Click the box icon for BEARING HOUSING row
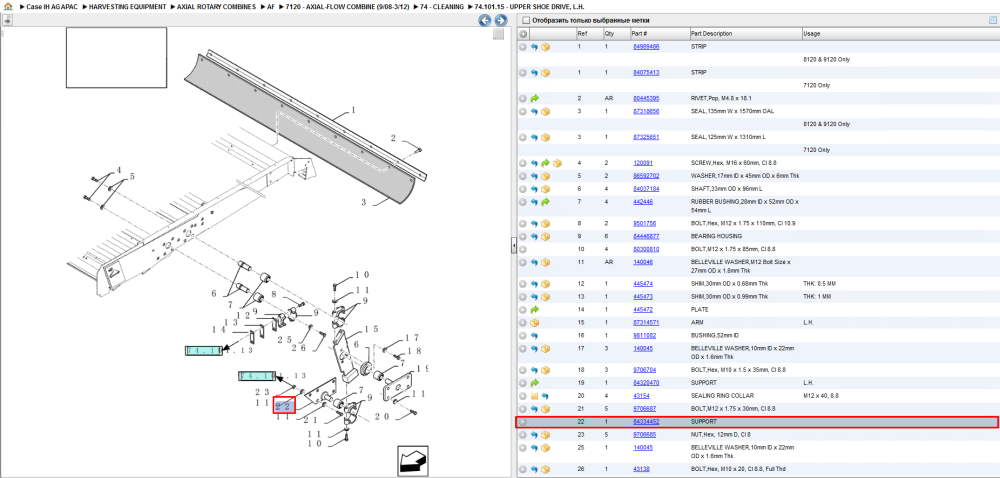Screen dimensions: 1000x478 point(546,236)
